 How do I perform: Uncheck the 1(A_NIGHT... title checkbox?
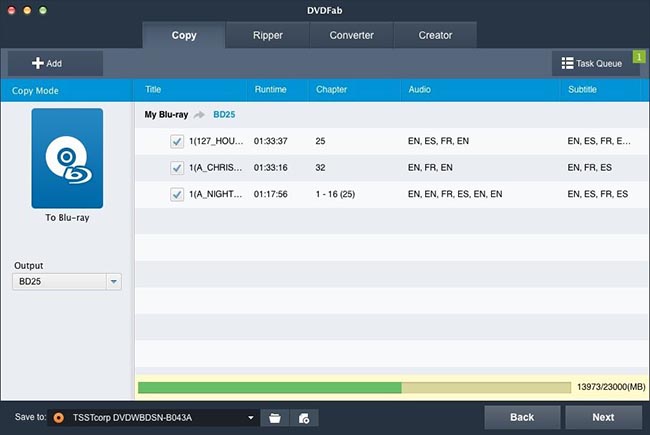[177, 194]
